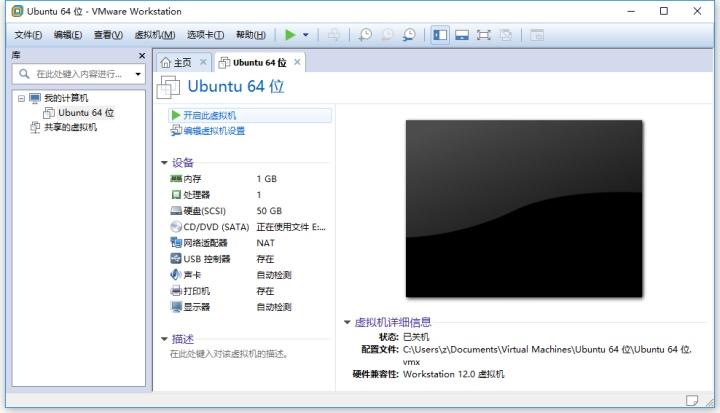Toggle library sidebar view icon
This screenshot has width=720, height=413.
(x=440, y=35)
